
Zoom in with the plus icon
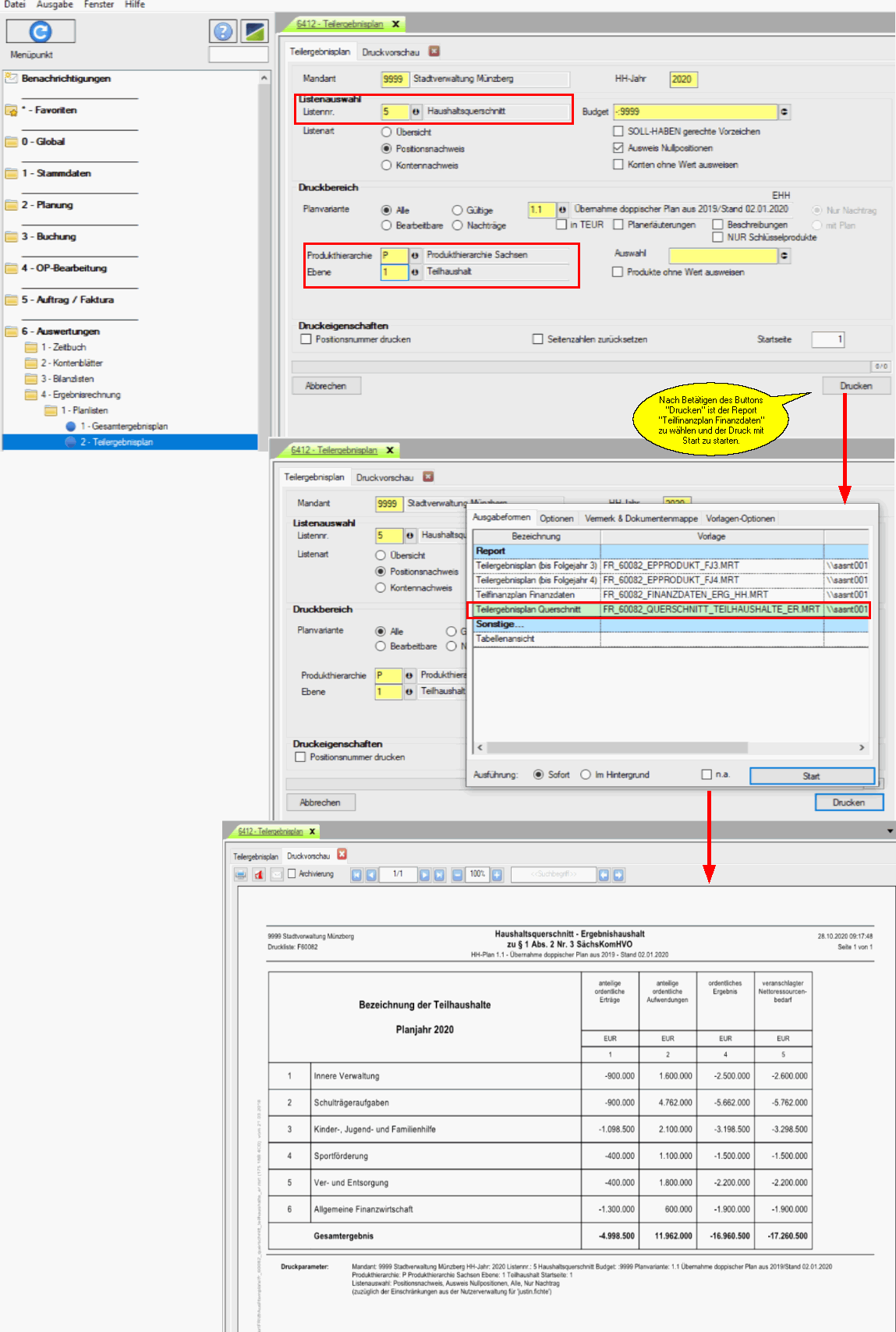(497, 875)
